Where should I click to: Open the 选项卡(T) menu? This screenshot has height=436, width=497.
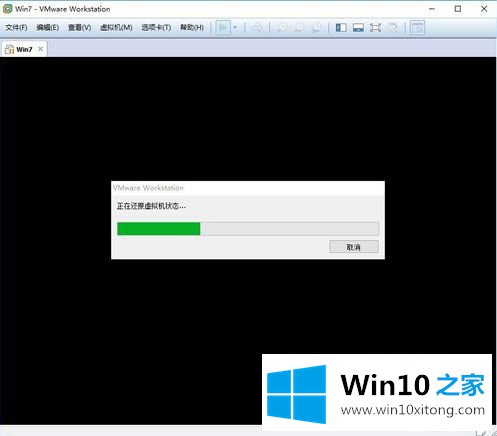point(156,28)
